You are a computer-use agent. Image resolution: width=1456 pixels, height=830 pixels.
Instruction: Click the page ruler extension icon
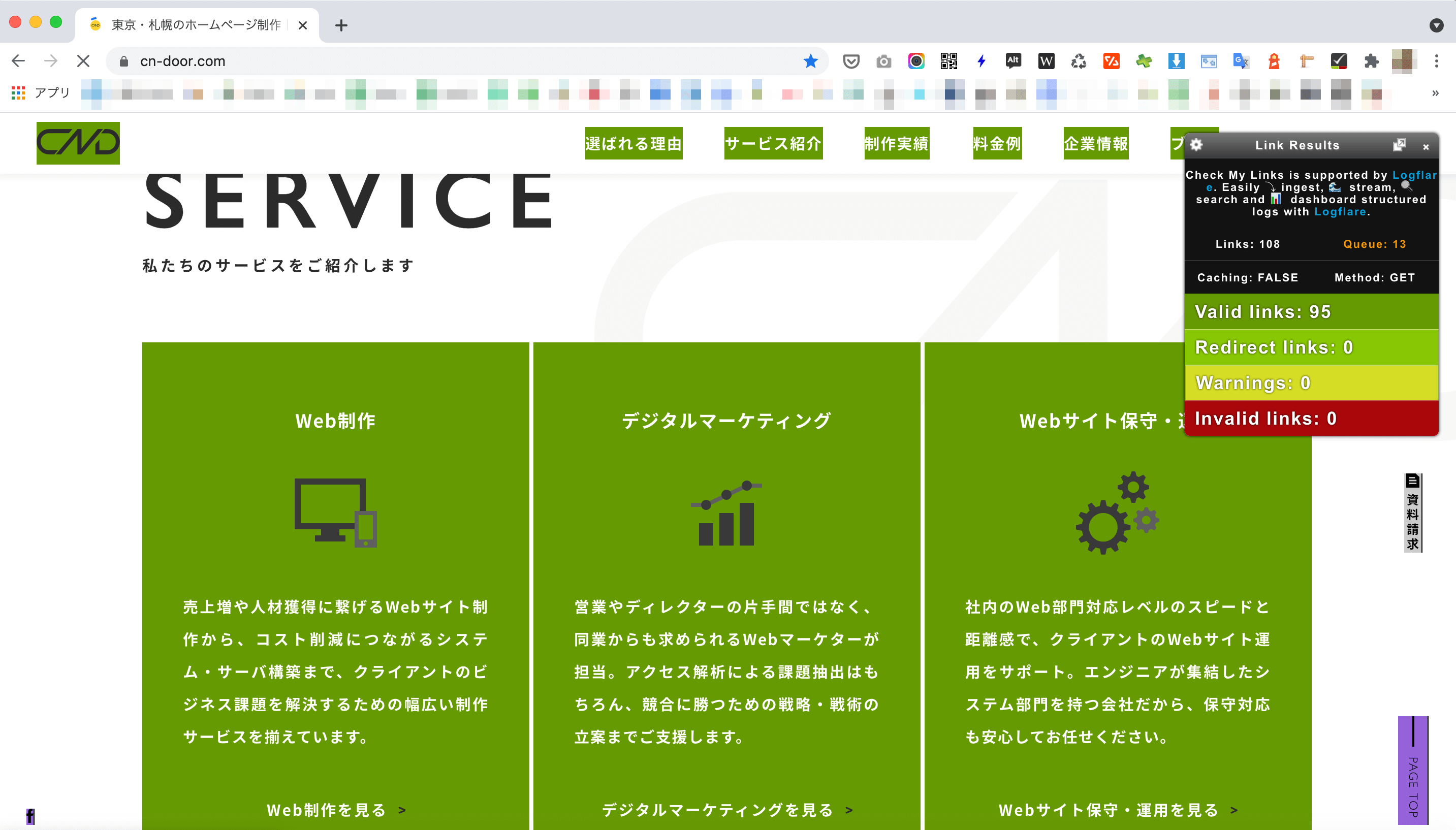point(1306,61)
